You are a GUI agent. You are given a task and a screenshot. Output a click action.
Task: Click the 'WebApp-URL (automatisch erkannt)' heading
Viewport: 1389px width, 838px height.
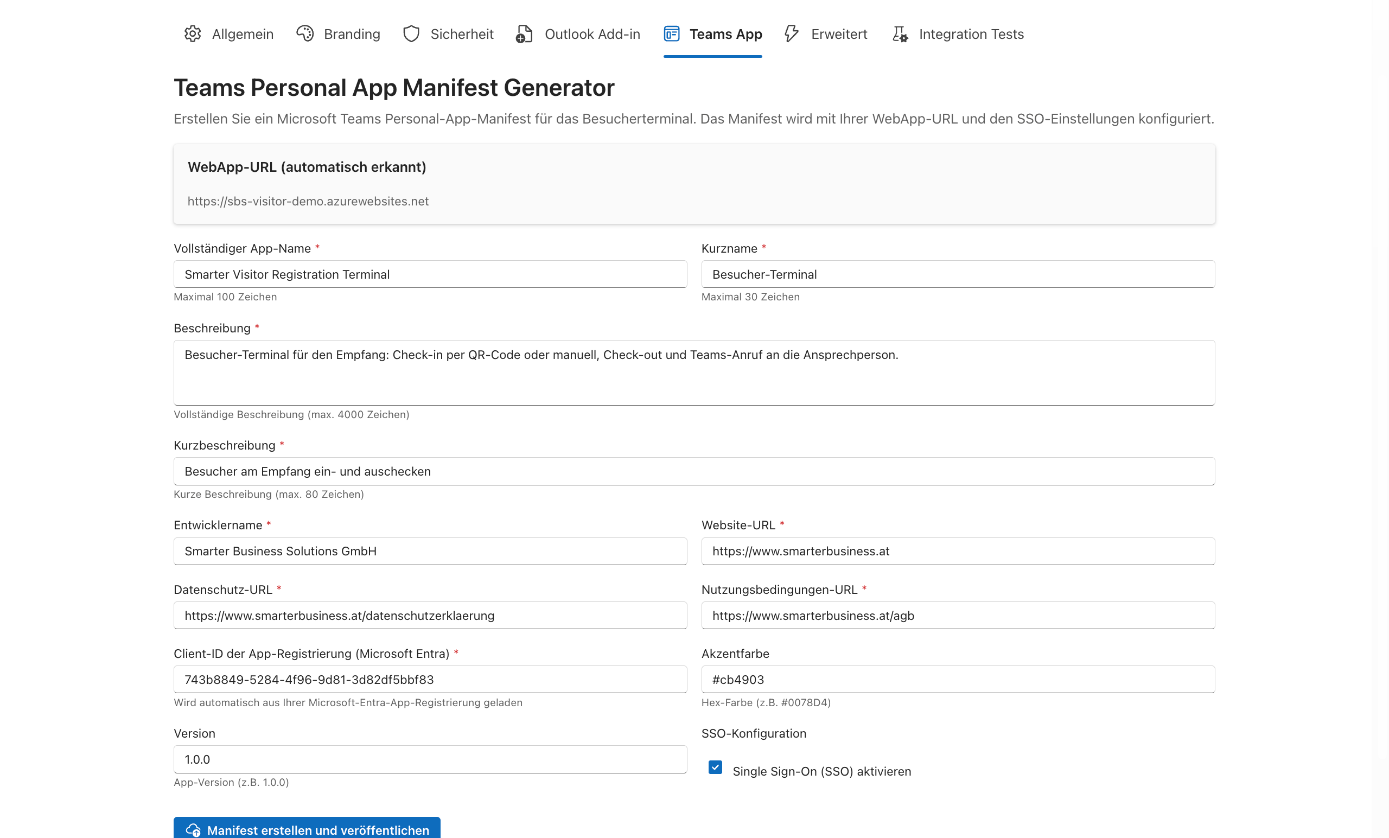tap(307, 167)
